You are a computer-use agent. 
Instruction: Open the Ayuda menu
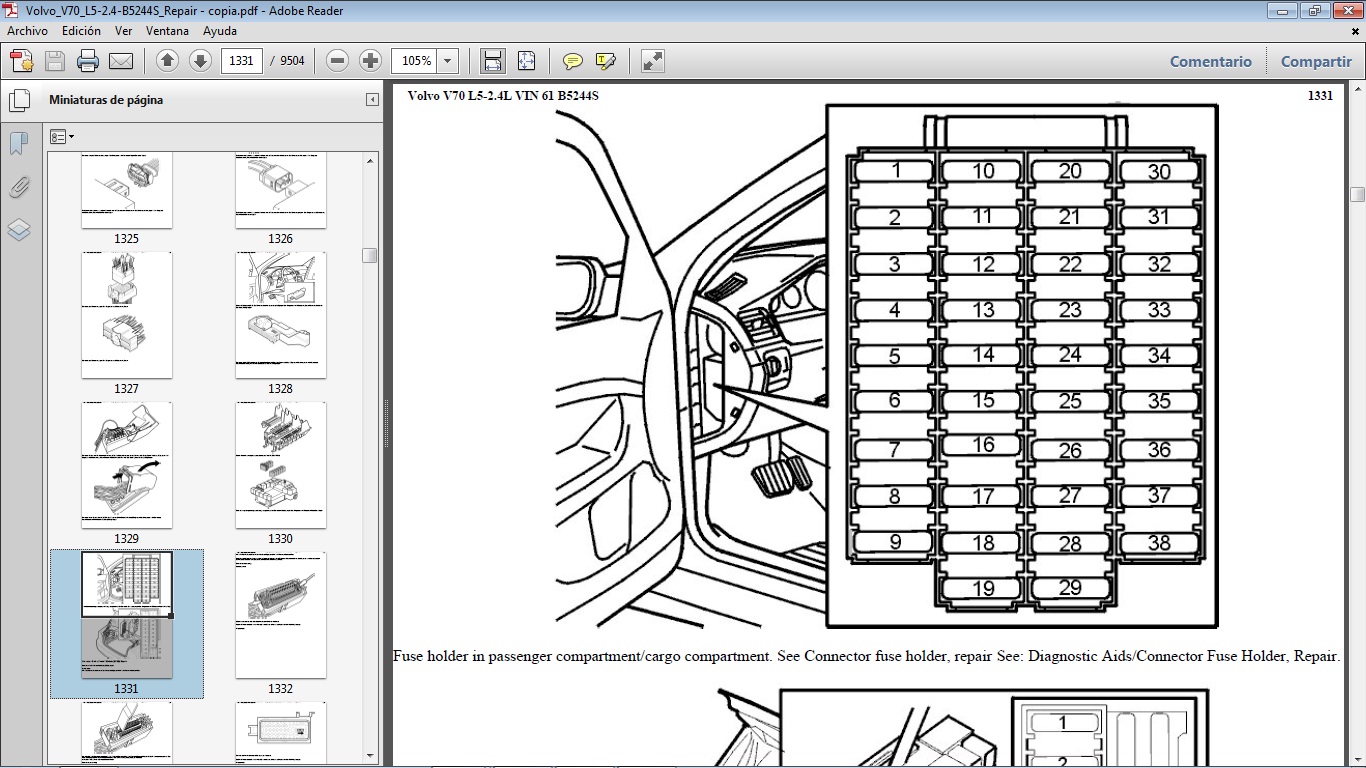click(220, 31)
